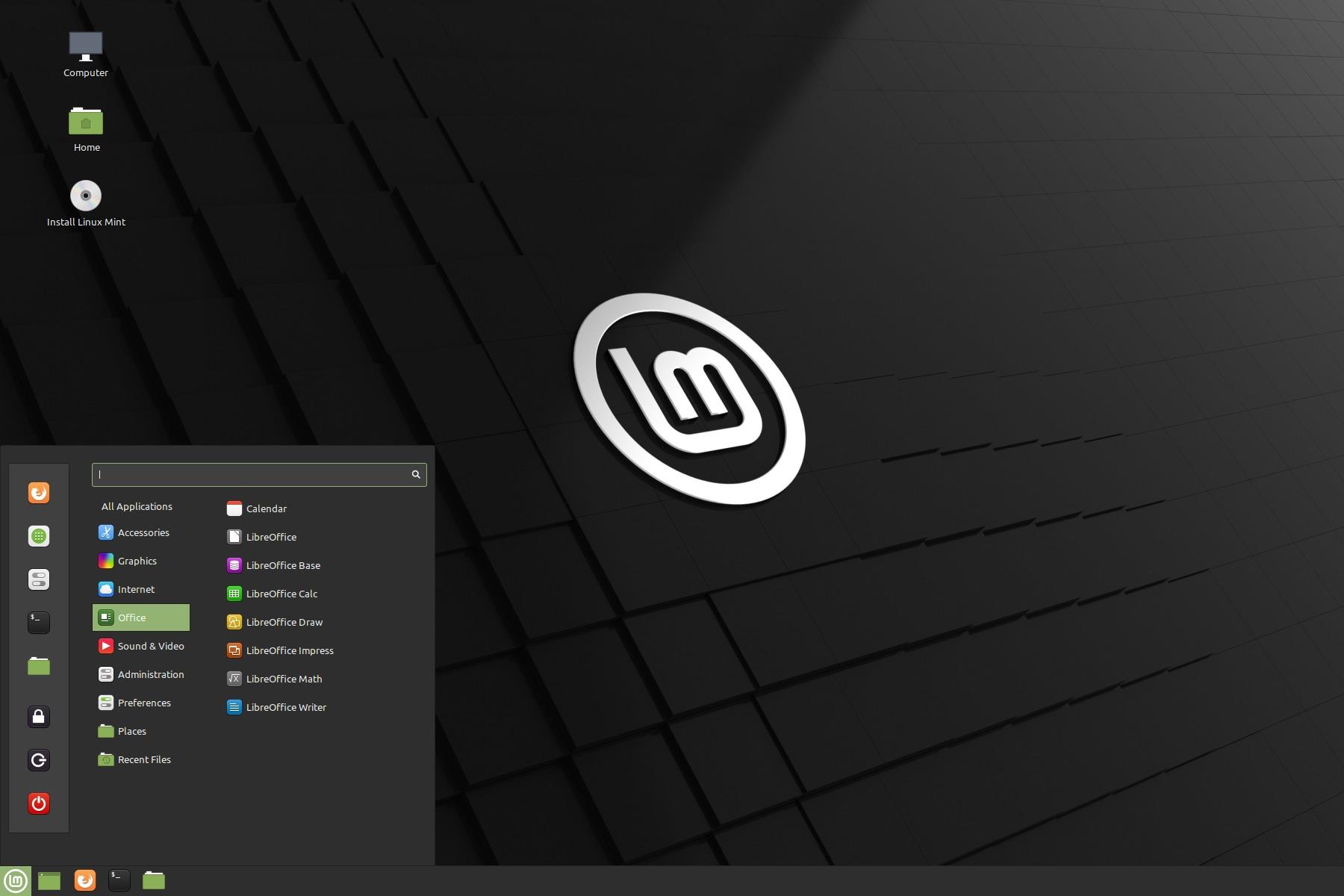Open System Settings from the favorites sidebar
The height and width of the screenshot is (896, 1344).
tap(39, 579)
